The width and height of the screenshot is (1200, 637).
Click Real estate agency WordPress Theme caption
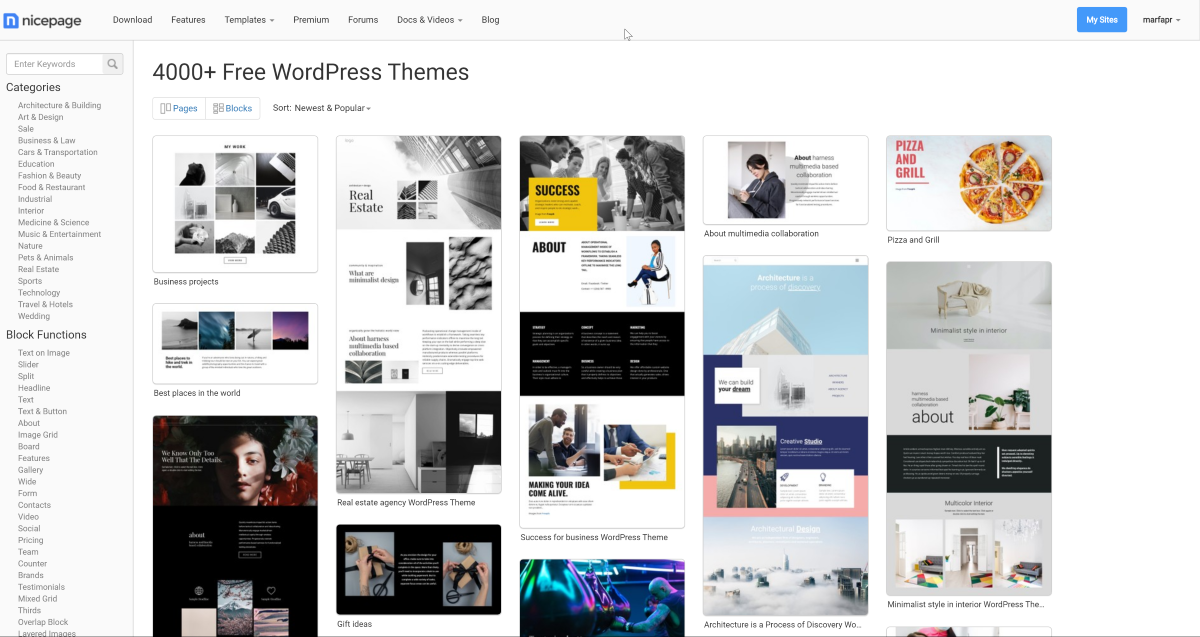(407, 502)
